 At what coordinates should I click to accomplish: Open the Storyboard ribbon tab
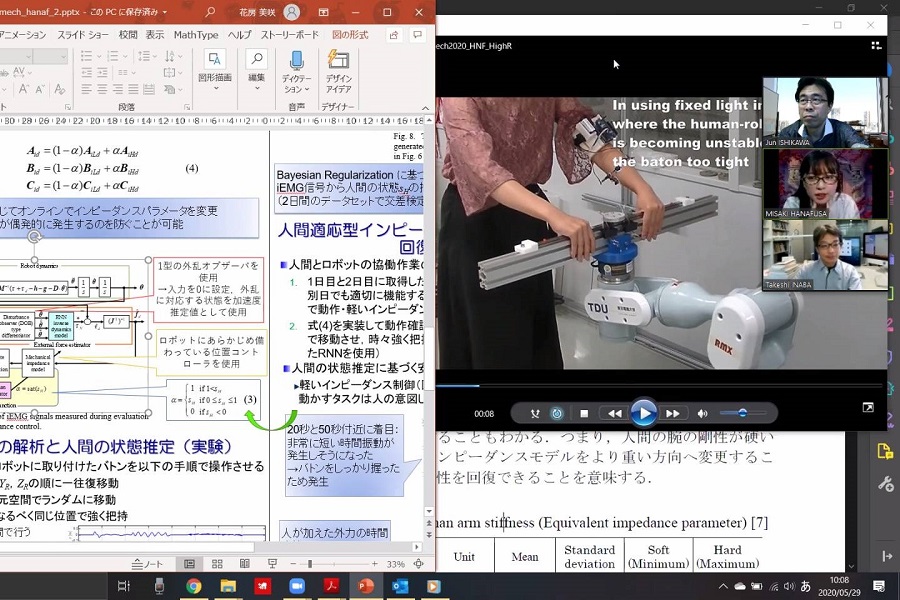(x=290, y=35)
